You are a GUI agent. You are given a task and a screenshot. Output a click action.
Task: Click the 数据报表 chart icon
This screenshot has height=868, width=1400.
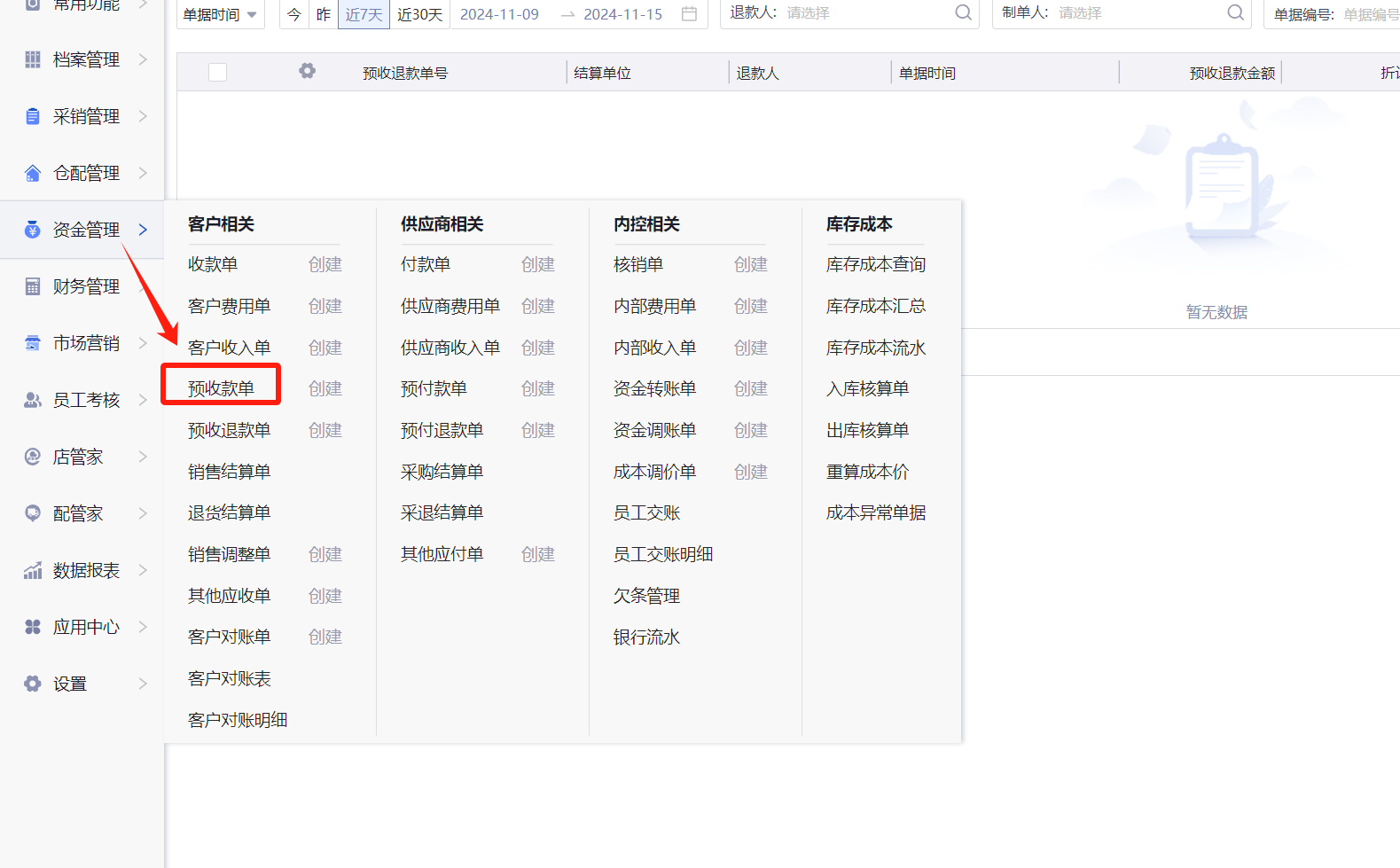pyautogui.click(x=33, y=570)
